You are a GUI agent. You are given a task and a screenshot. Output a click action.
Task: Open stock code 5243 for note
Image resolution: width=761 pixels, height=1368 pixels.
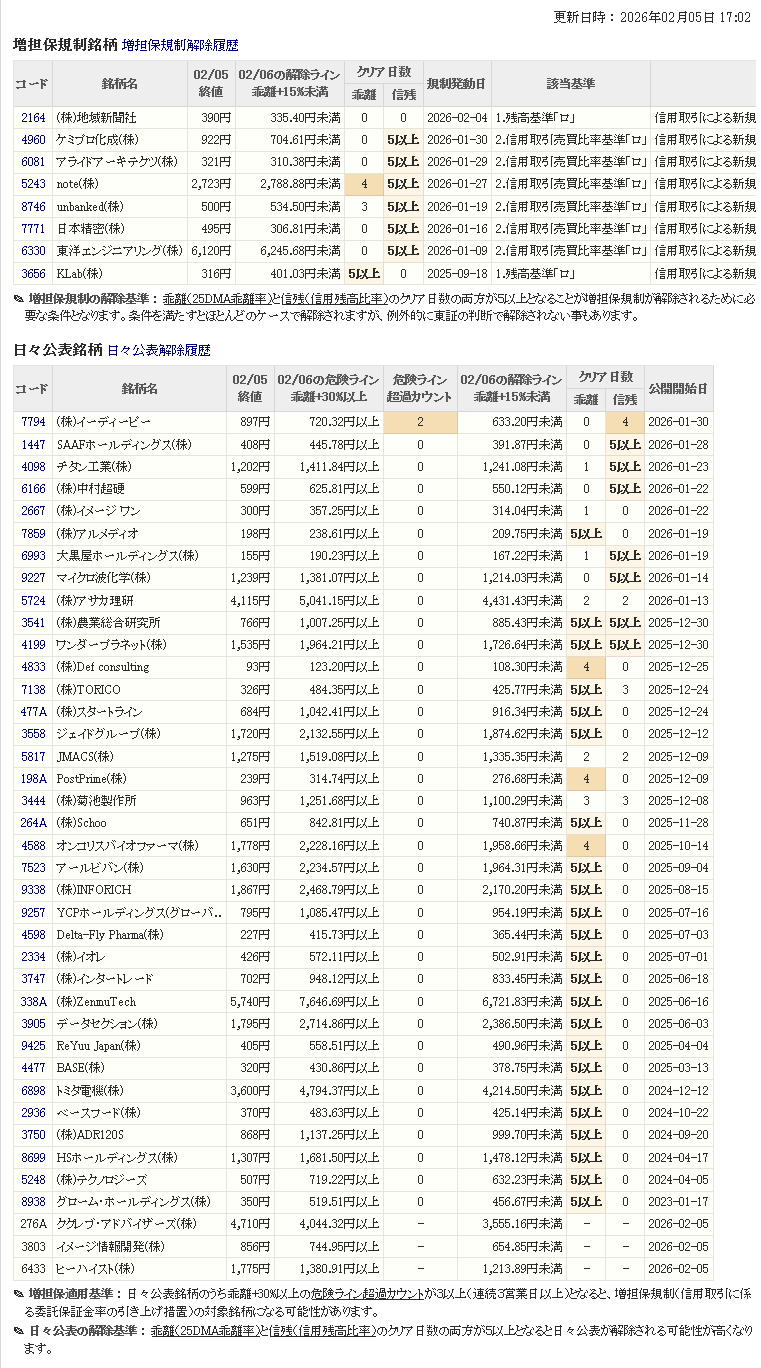point(33,184)
